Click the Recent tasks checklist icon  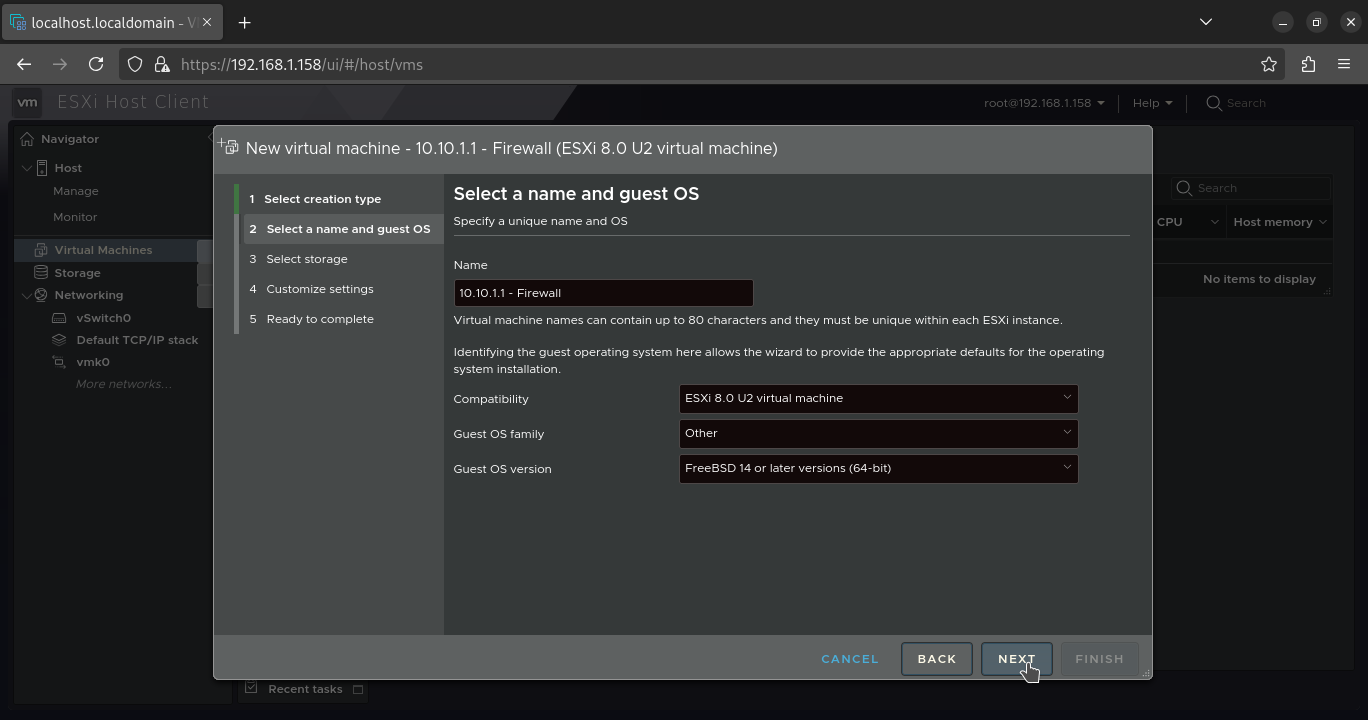click(251, 688)
